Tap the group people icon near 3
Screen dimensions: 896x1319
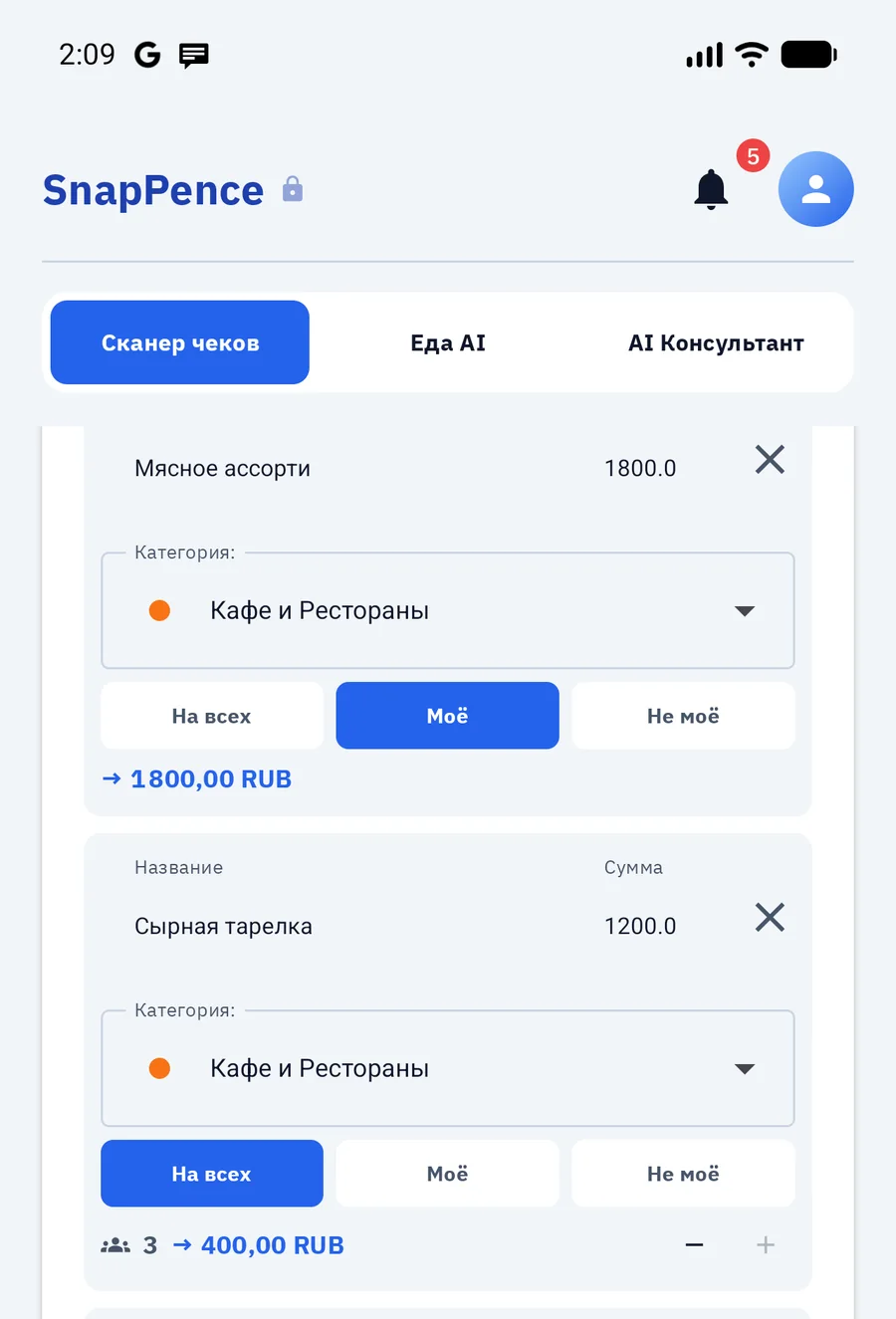[x=115, y=1245]
